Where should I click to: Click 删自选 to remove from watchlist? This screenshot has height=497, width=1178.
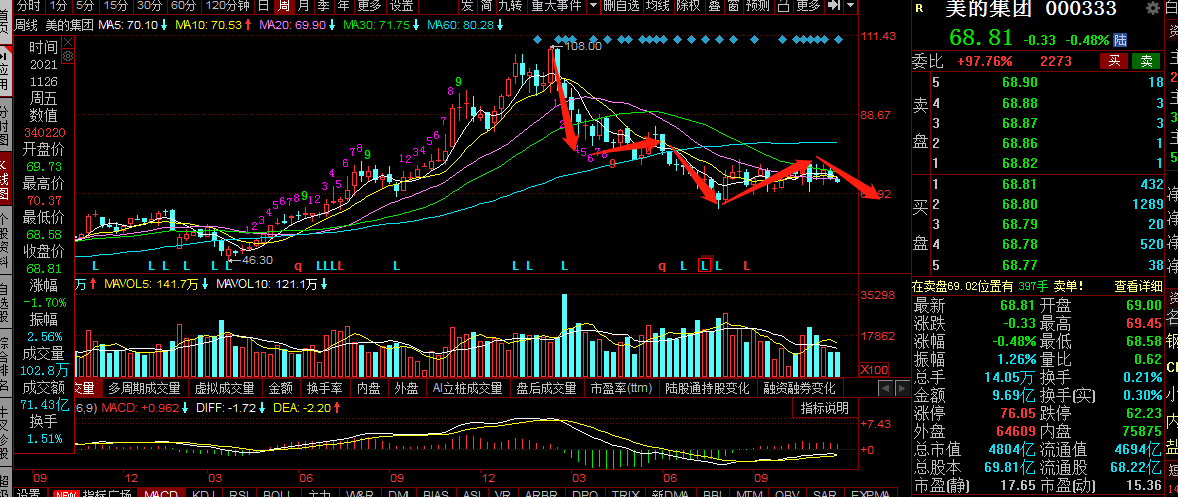(621, 6)
